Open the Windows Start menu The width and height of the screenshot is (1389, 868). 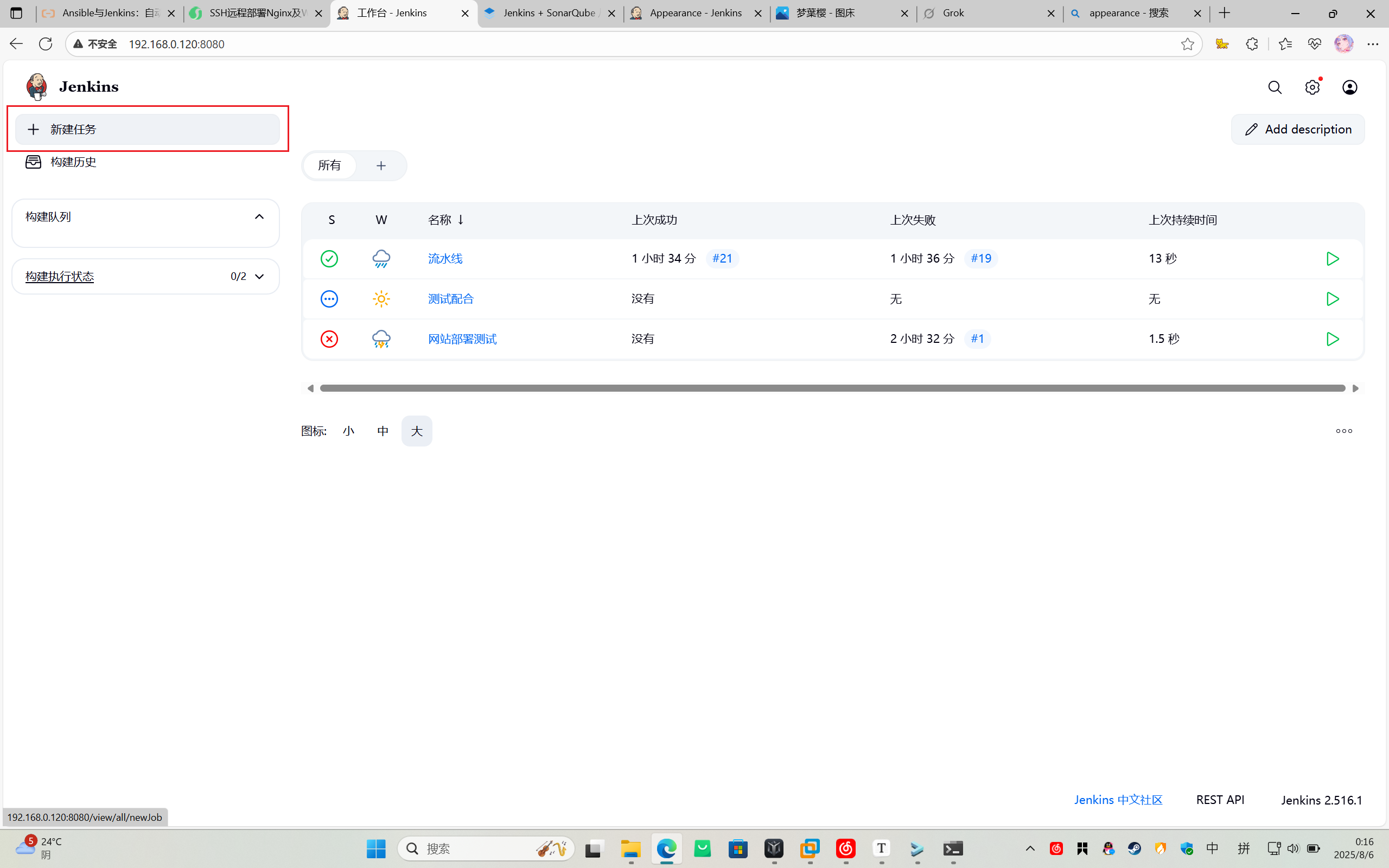tap(376, 848)
